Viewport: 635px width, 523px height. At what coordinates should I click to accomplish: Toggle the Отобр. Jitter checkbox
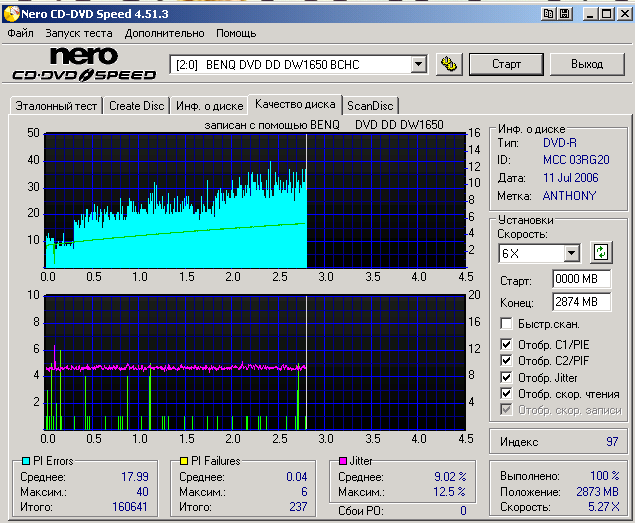coord(507,378)
